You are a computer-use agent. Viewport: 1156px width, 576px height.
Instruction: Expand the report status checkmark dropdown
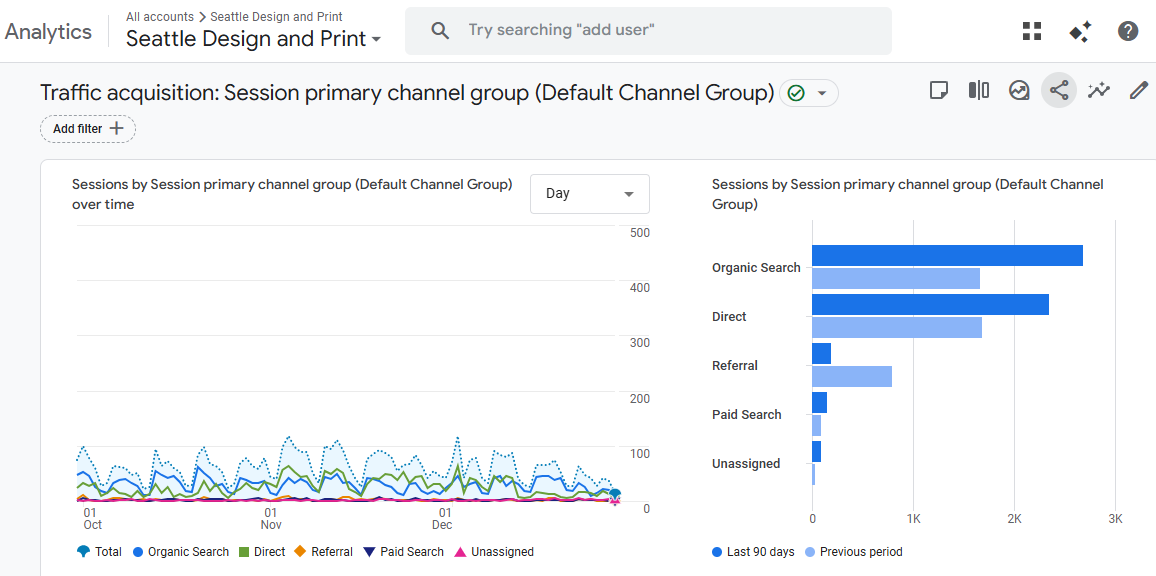[809, 93]
